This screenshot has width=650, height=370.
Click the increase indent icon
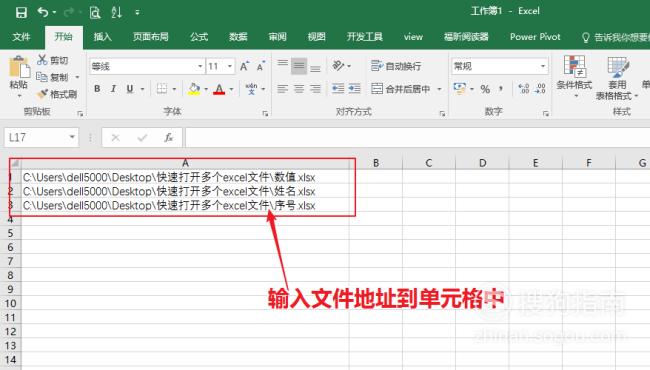tap(354, 89)
